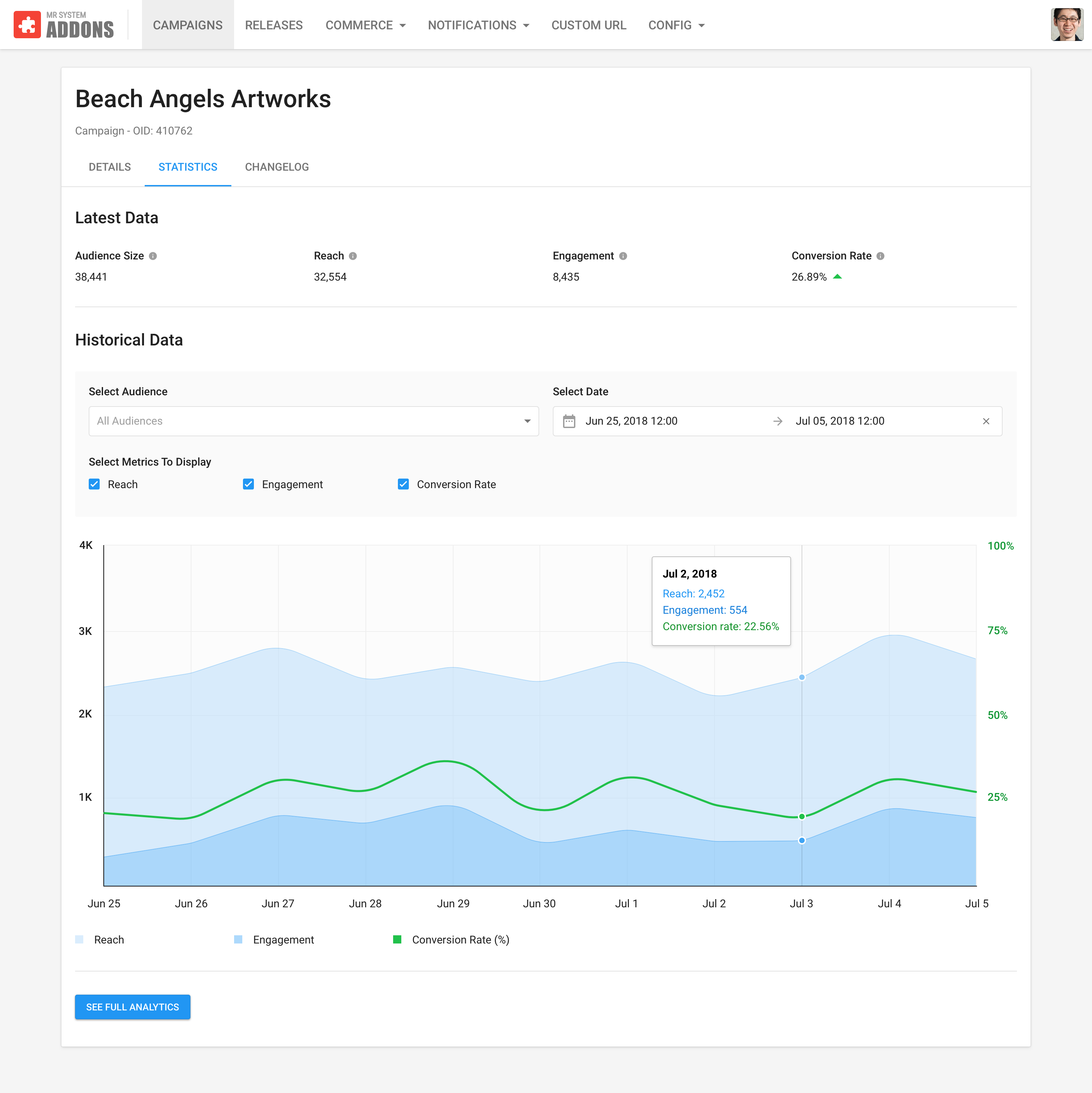The image size is (1092, 1093).
Task: Click the calendar icon in date field
Action: [569, 421]
